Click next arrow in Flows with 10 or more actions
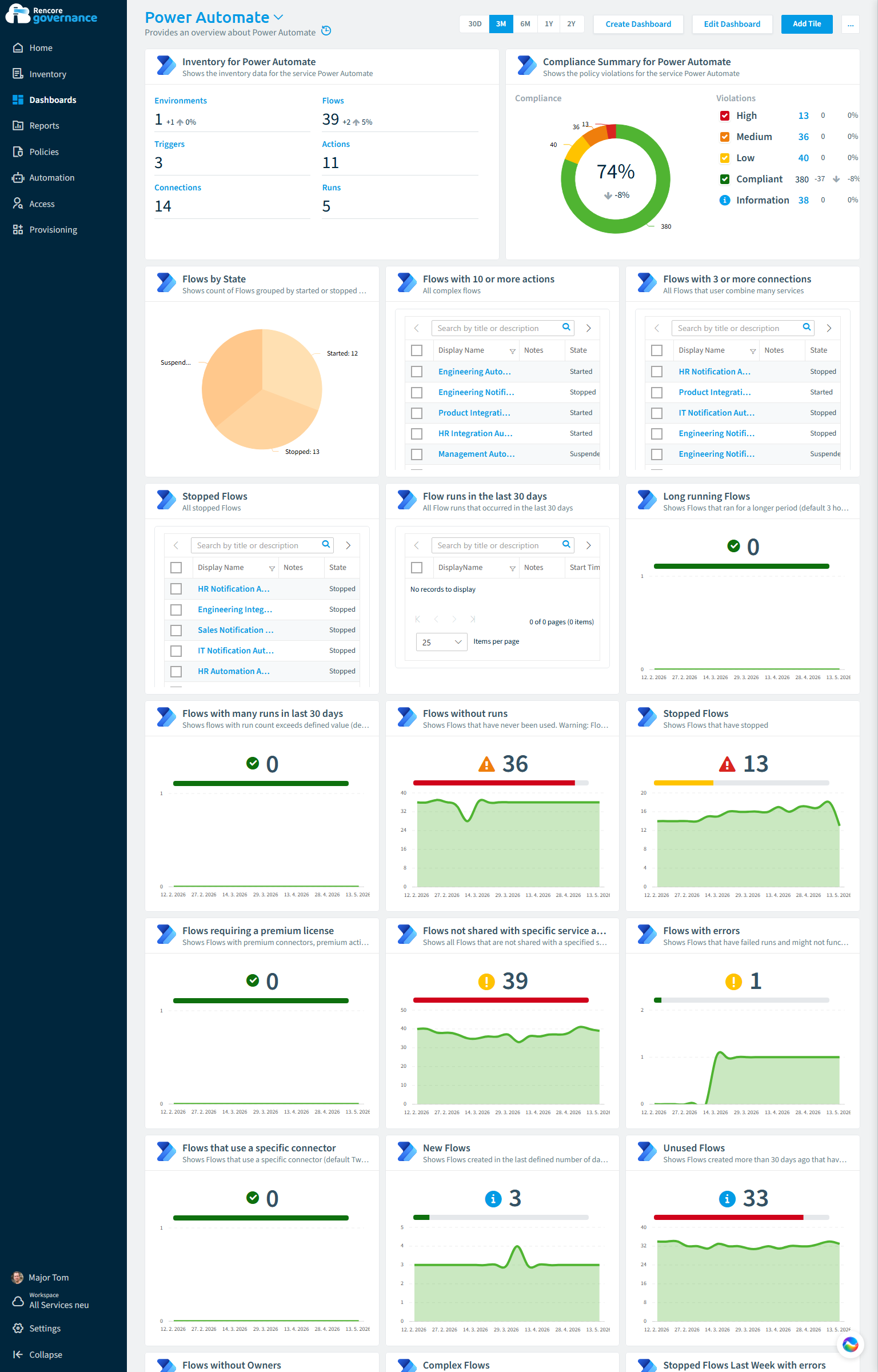Screen dimensions: 878x1372 pyautogui.click(x=588, y=328)
